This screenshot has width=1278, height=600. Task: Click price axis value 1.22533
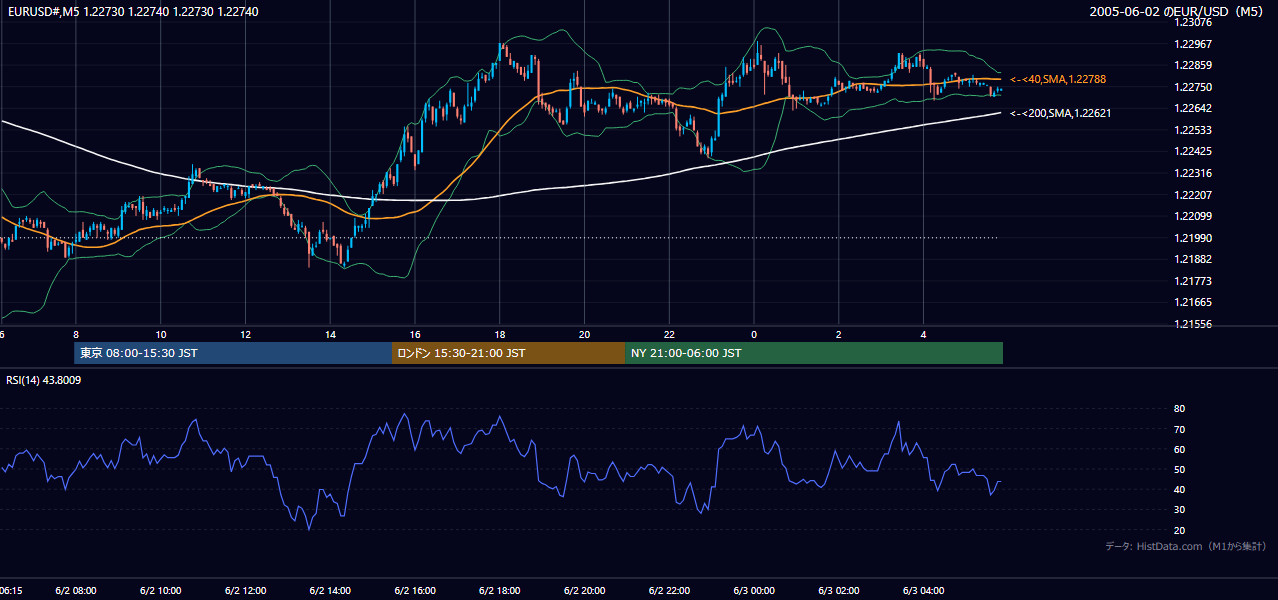tap(1191, 130)
